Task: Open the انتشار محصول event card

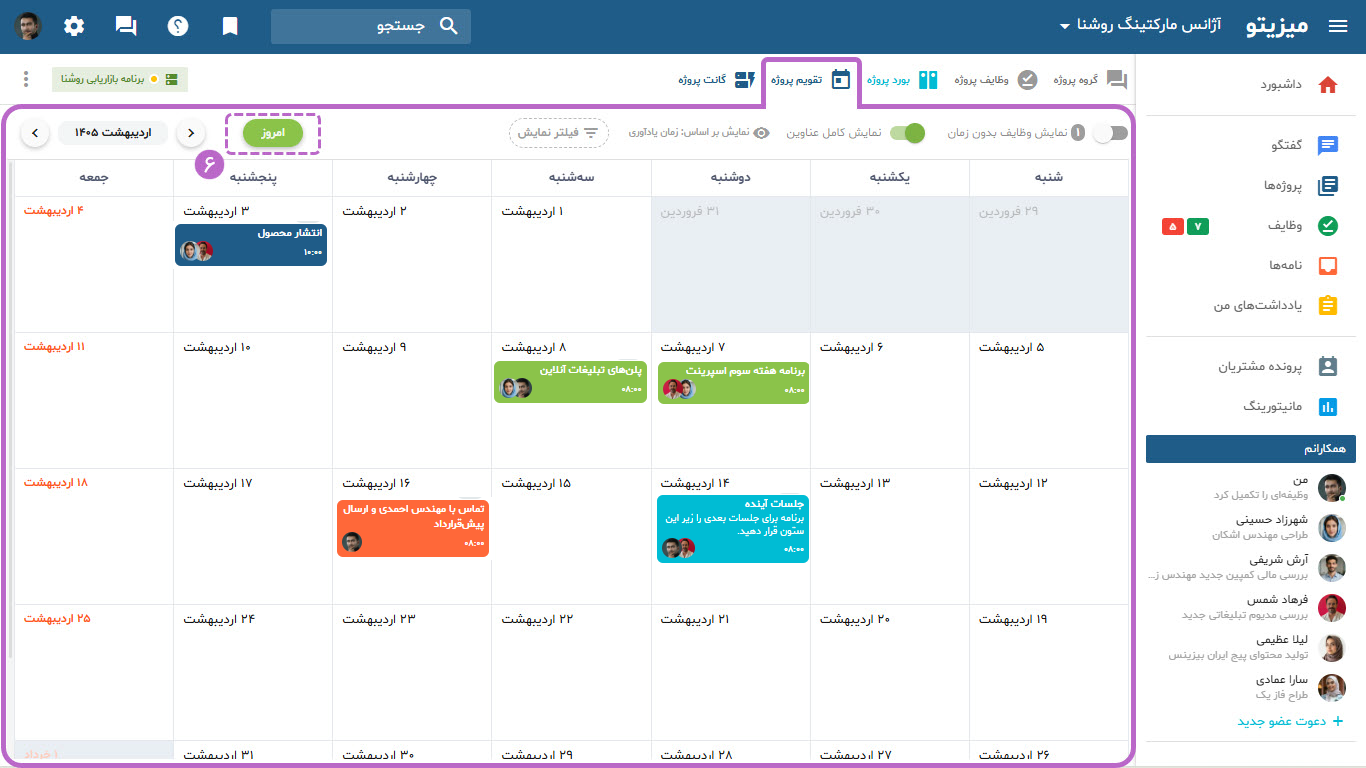Action: [x=251, y=244]
